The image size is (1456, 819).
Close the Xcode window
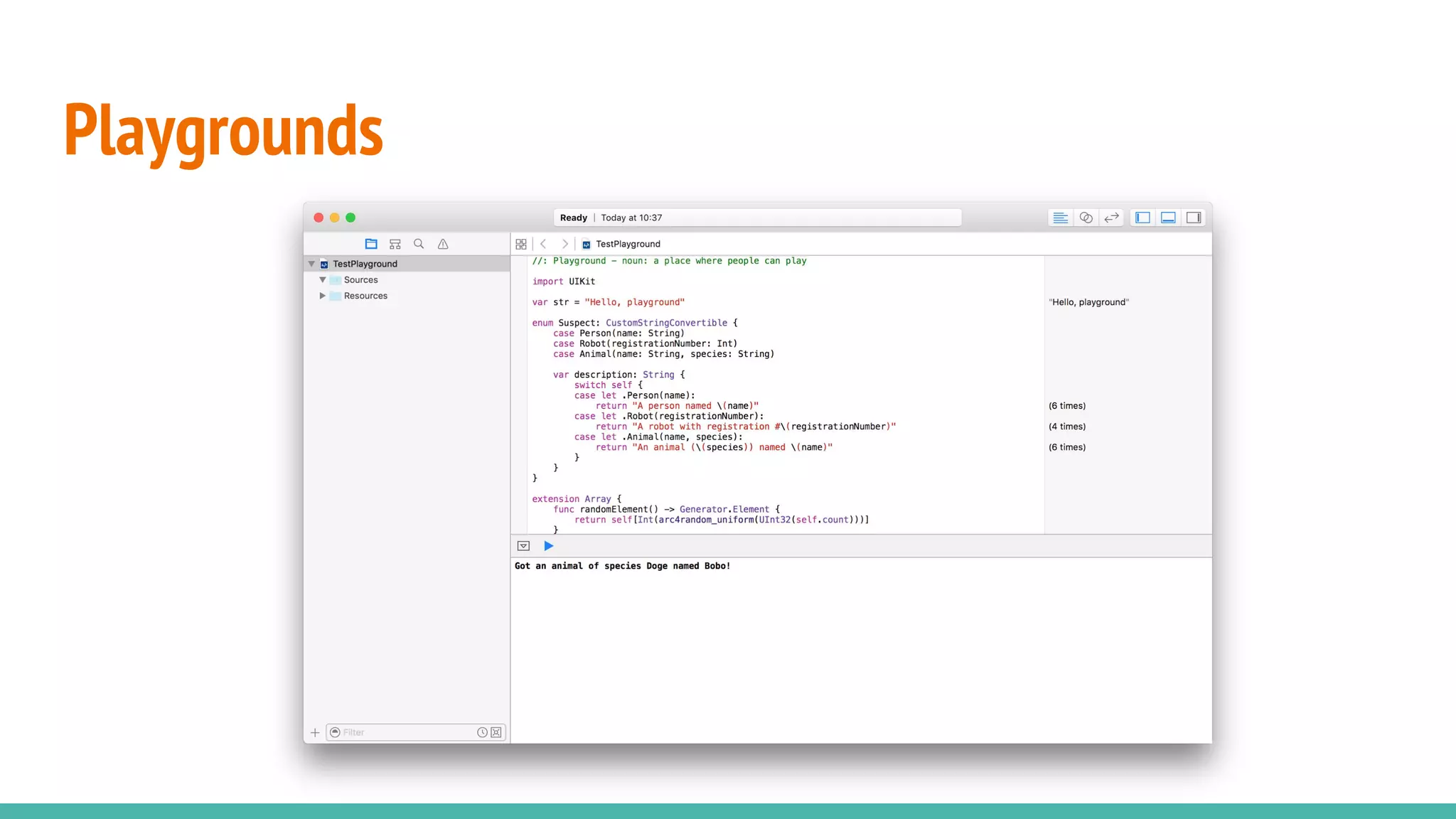click(x=318, y=218)
